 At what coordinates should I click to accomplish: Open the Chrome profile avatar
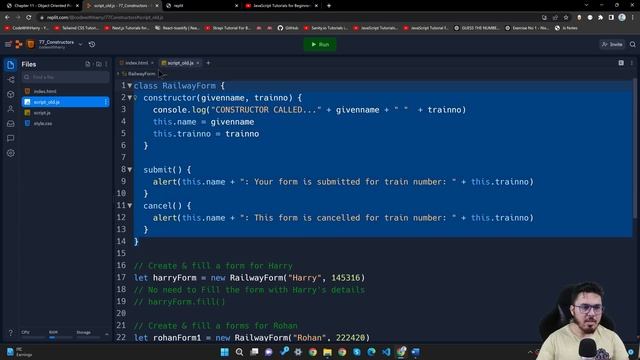click(622, 18)
